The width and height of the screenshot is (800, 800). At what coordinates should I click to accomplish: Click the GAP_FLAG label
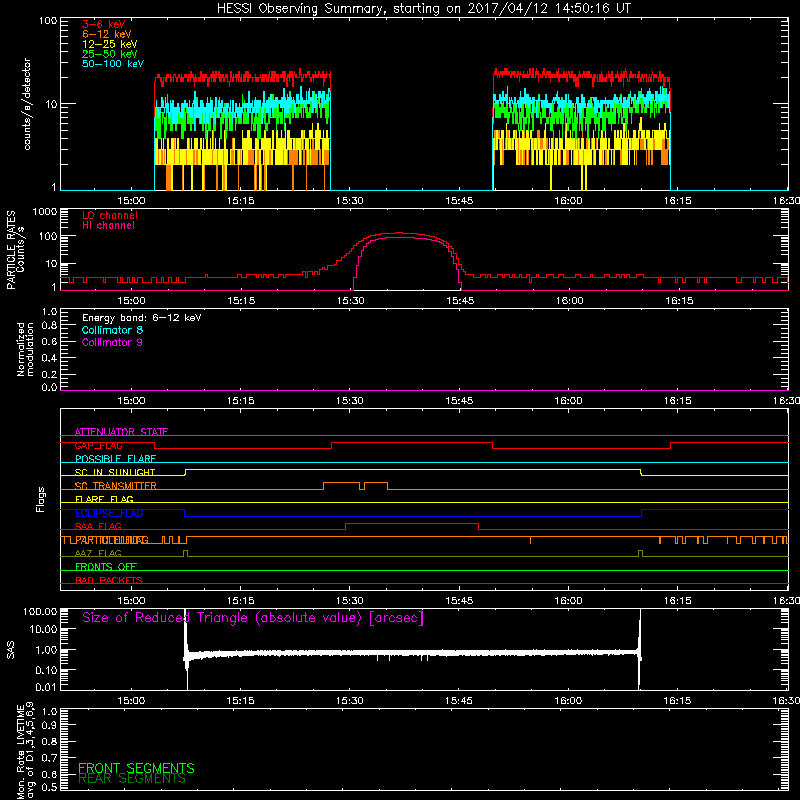[98, 445]
